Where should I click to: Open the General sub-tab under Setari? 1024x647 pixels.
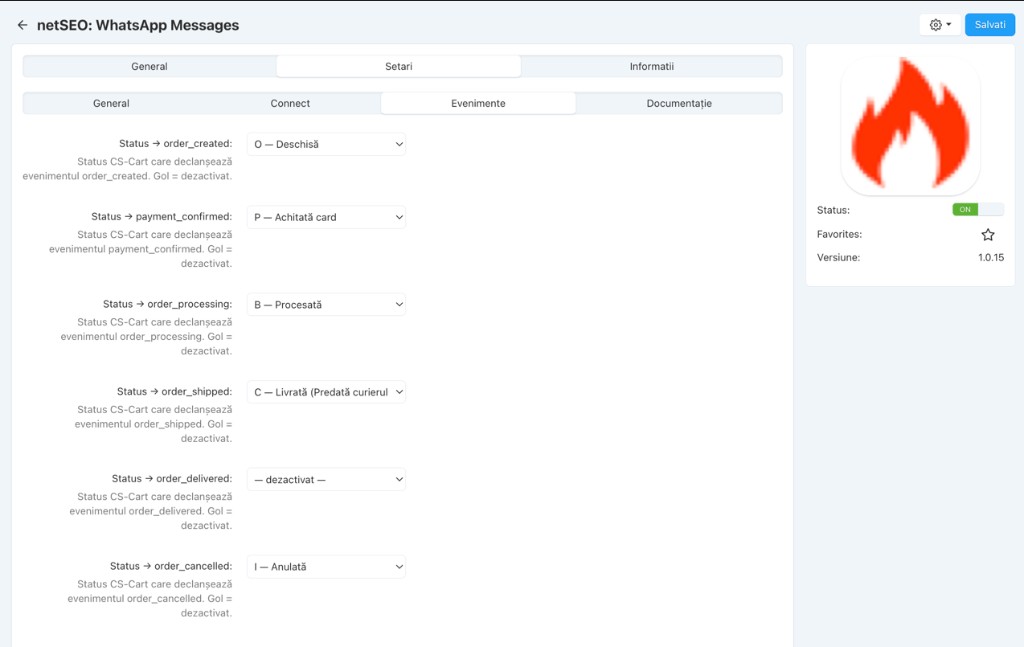pos(111,103)
